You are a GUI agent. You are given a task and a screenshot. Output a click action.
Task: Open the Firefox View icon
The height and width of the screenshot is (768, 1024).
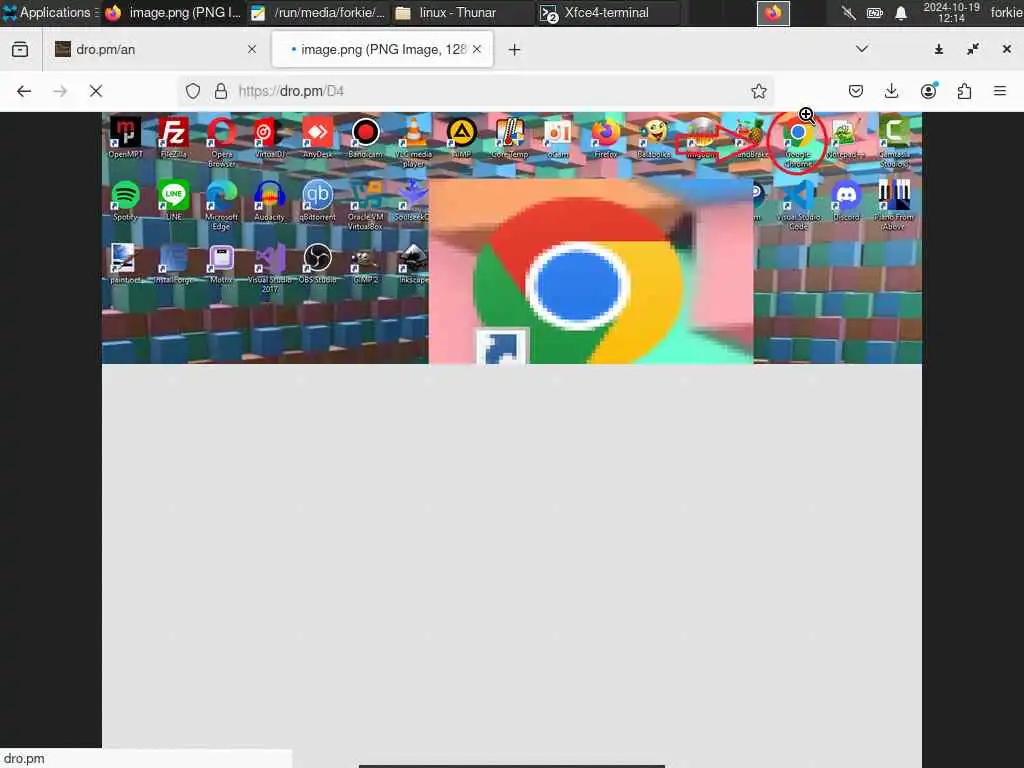[x=20, y=50]
